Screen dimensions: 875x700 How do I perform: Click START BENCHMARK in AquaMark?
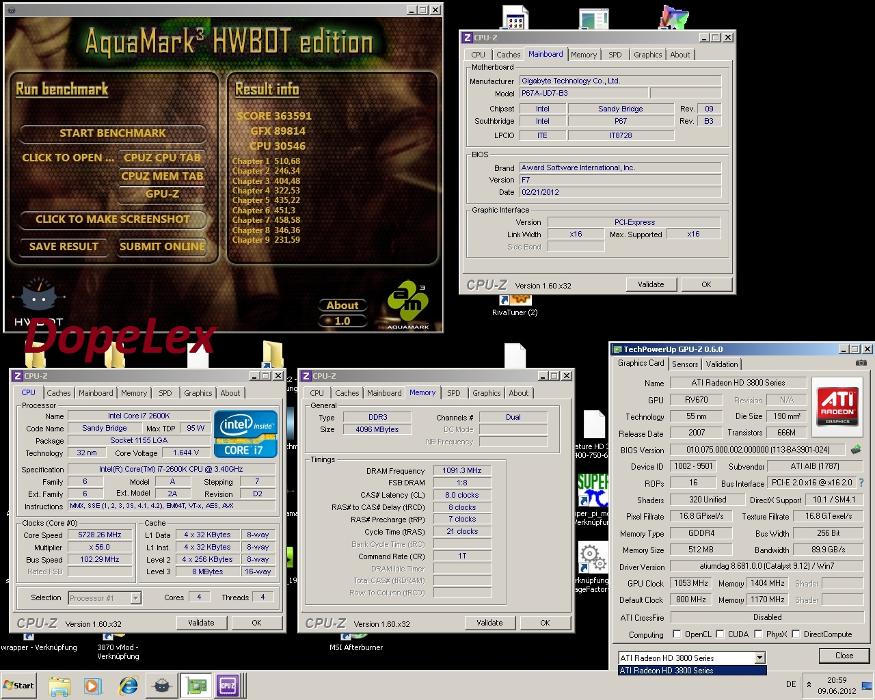coord(113,133)
